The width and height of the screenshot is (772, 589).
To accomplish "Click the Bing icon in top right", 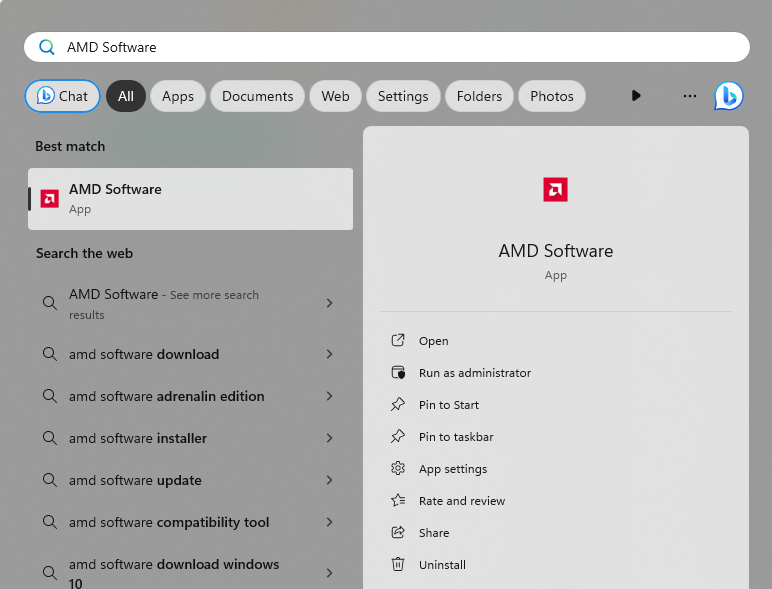I will (x=728, y=96).
